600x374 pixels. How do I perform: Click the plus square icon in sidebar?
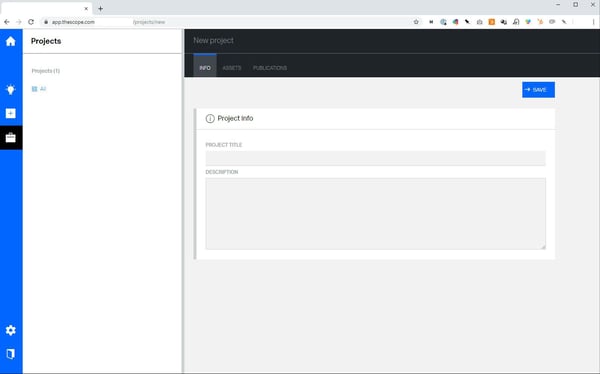point(11,113)
